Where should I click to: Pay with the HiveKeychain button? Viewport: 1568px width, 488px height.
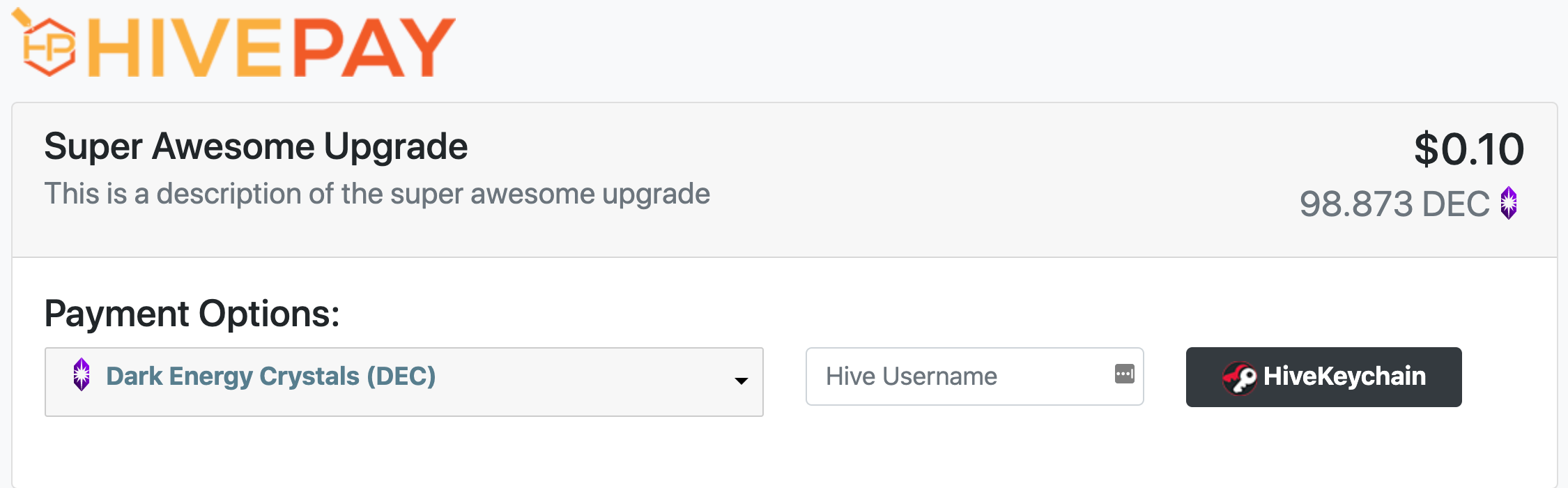(x=1323, y=377)
